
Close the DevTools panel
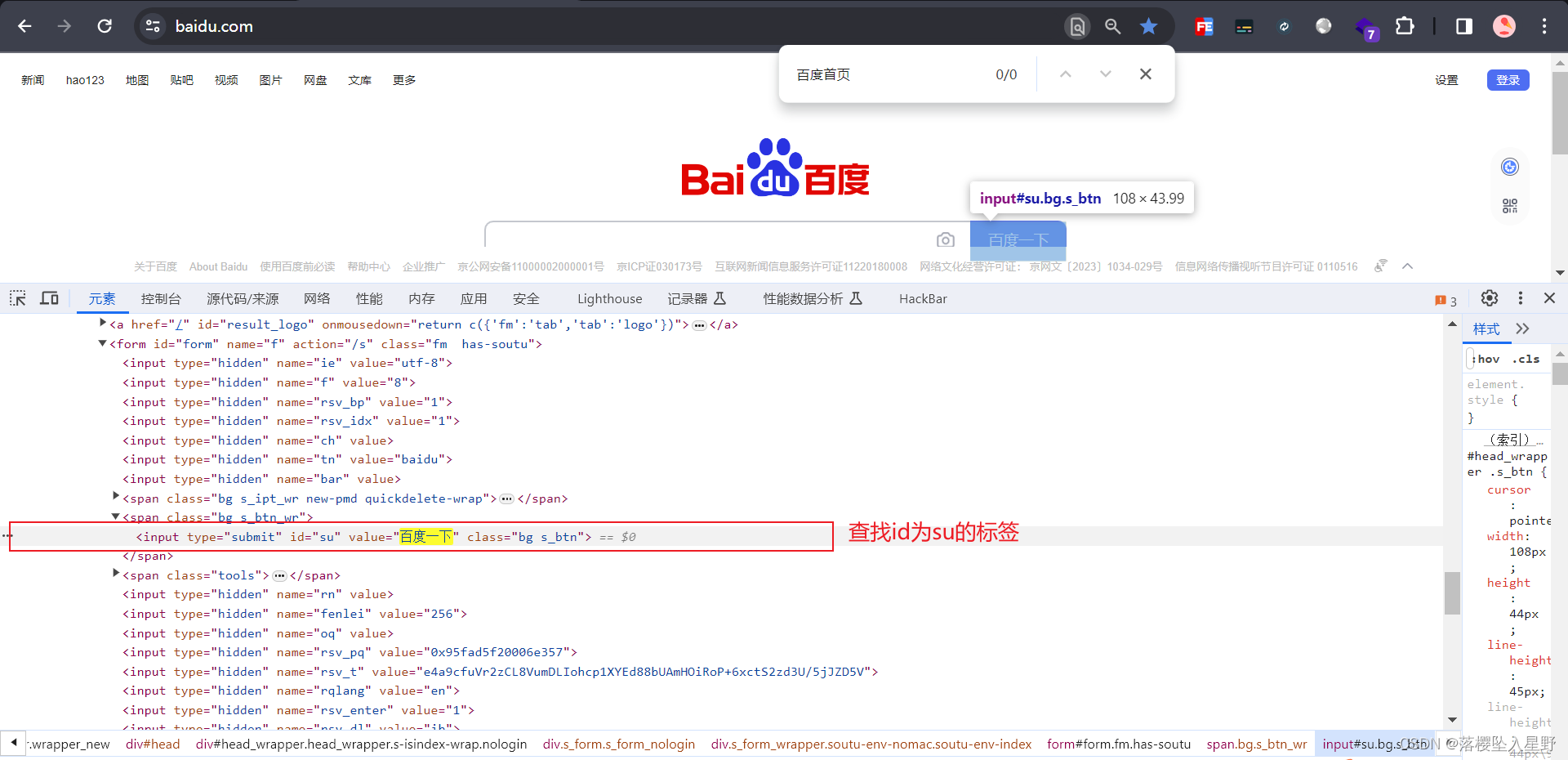point(1549,298)
